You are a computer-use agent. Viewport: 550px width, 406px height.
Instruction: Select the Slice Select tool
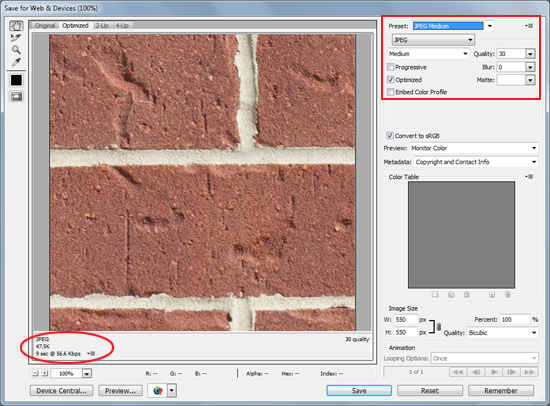[x=16, y=38]
